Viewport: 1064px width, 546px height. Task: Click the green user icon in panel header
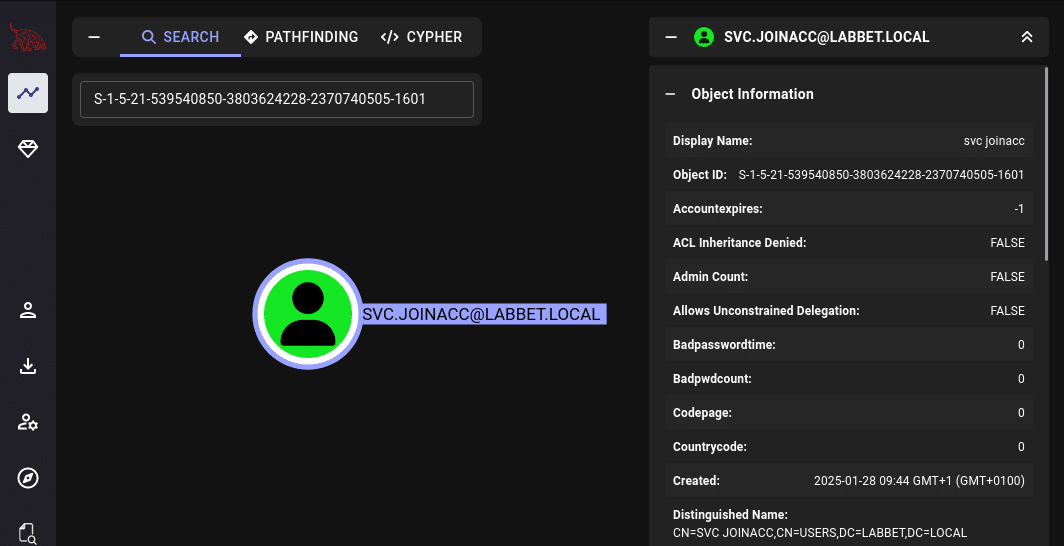pyautogui.click(x=704, y=37)
